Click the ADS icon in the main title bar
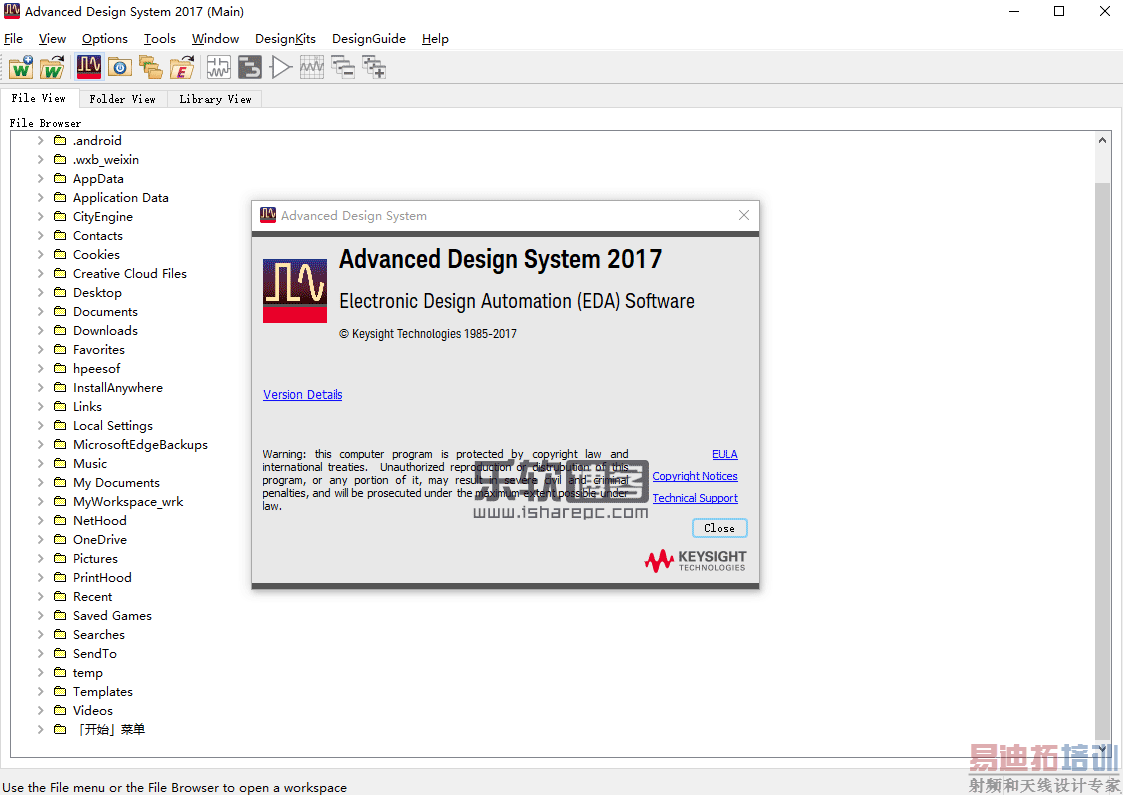The height and width of the screenshot is (795, 1123). pos(11,11)
